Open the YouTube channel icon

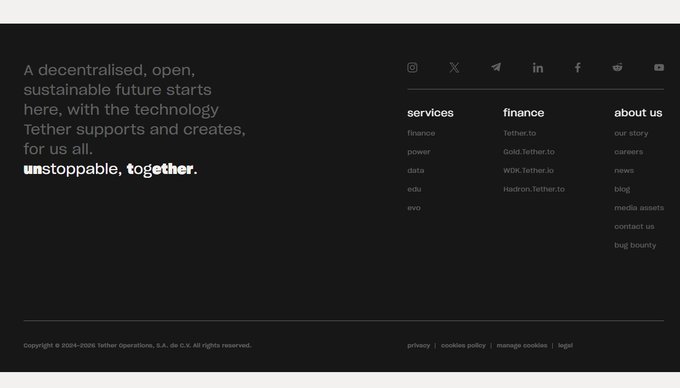pos(659,68)
